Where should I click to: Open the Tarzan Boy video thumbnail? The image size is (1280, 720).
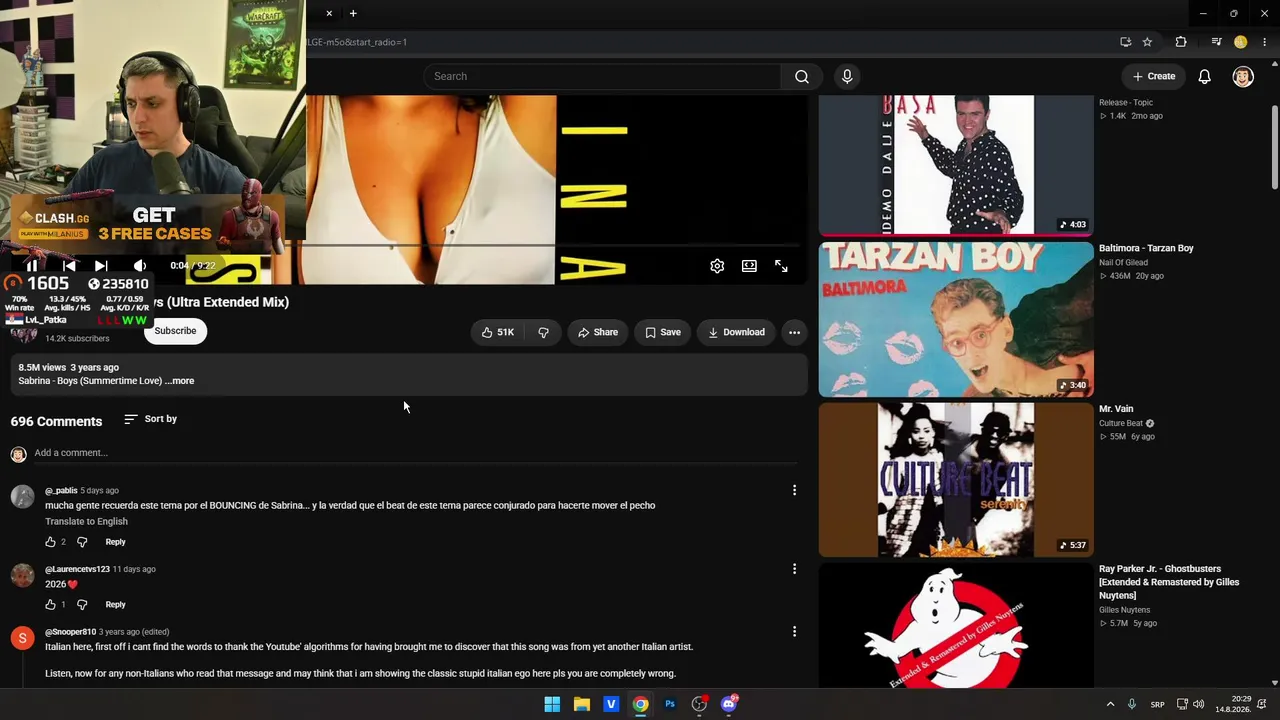coord(956,319)
